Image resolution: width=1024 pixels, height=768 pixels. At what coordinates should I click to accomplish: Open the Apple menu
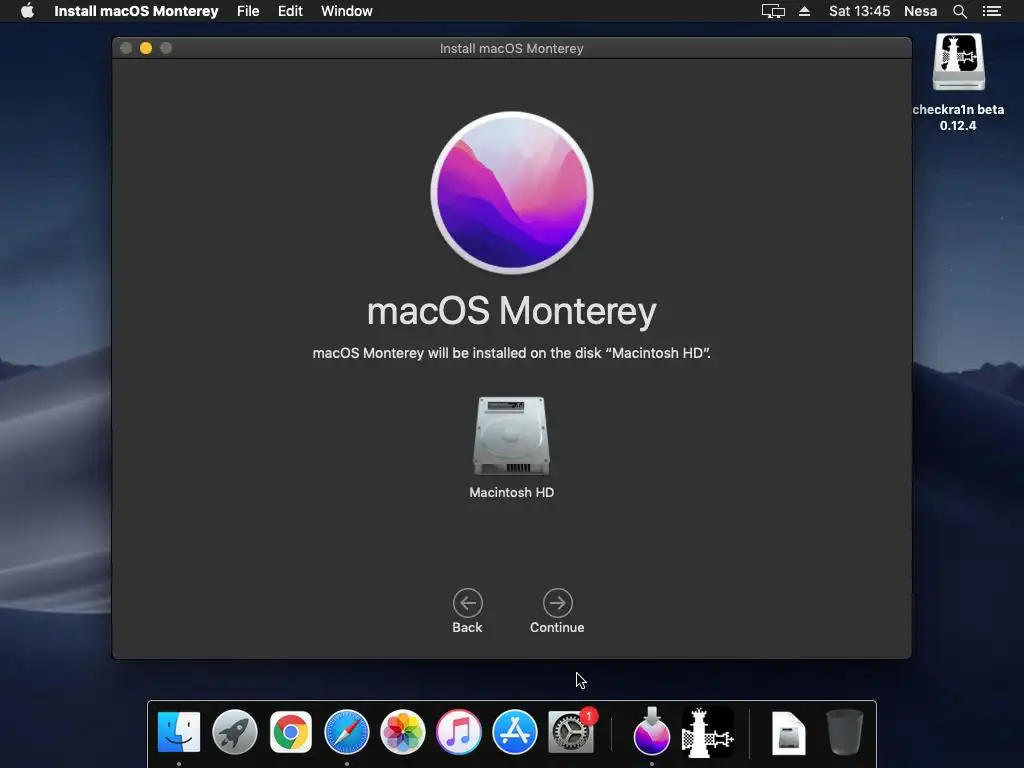27,11
